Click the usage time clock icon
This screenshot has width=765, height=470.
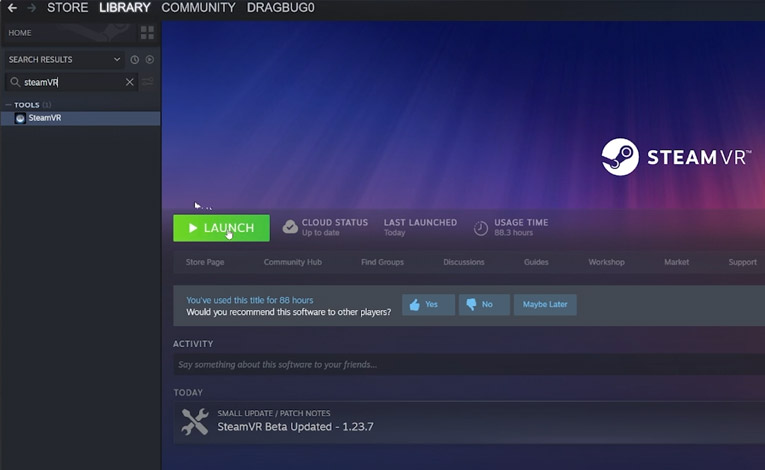coord(481,228)
